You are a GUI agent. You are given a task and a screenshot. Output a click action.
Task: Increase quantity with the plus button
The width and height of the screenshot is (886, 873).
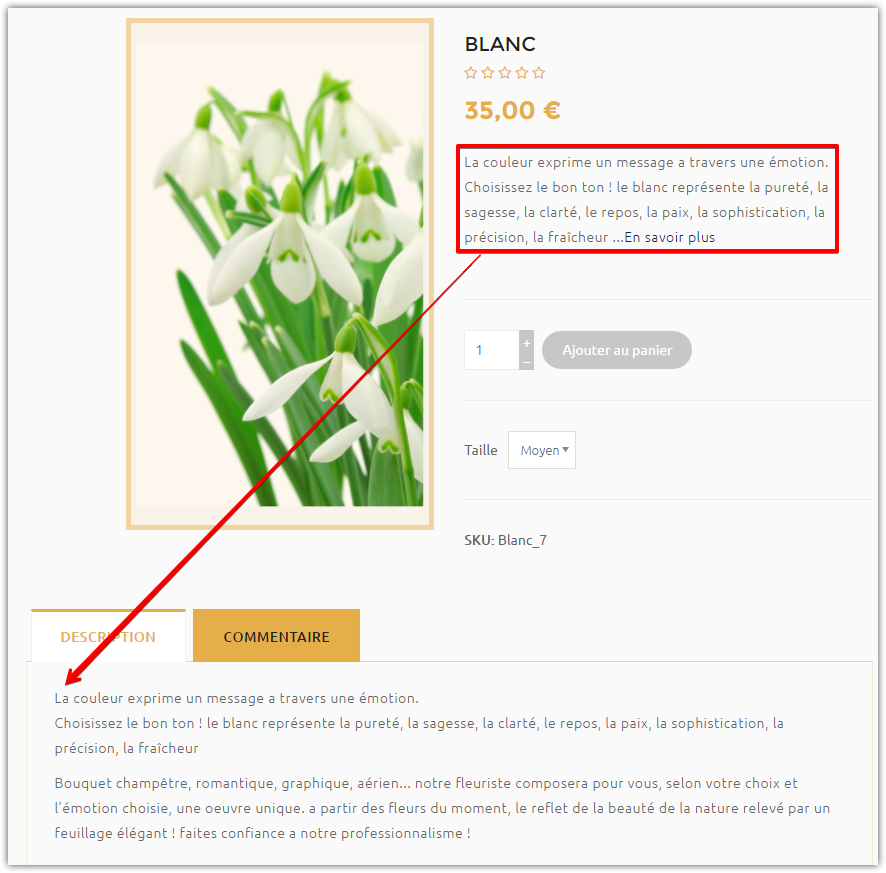(x=527, y=342)
